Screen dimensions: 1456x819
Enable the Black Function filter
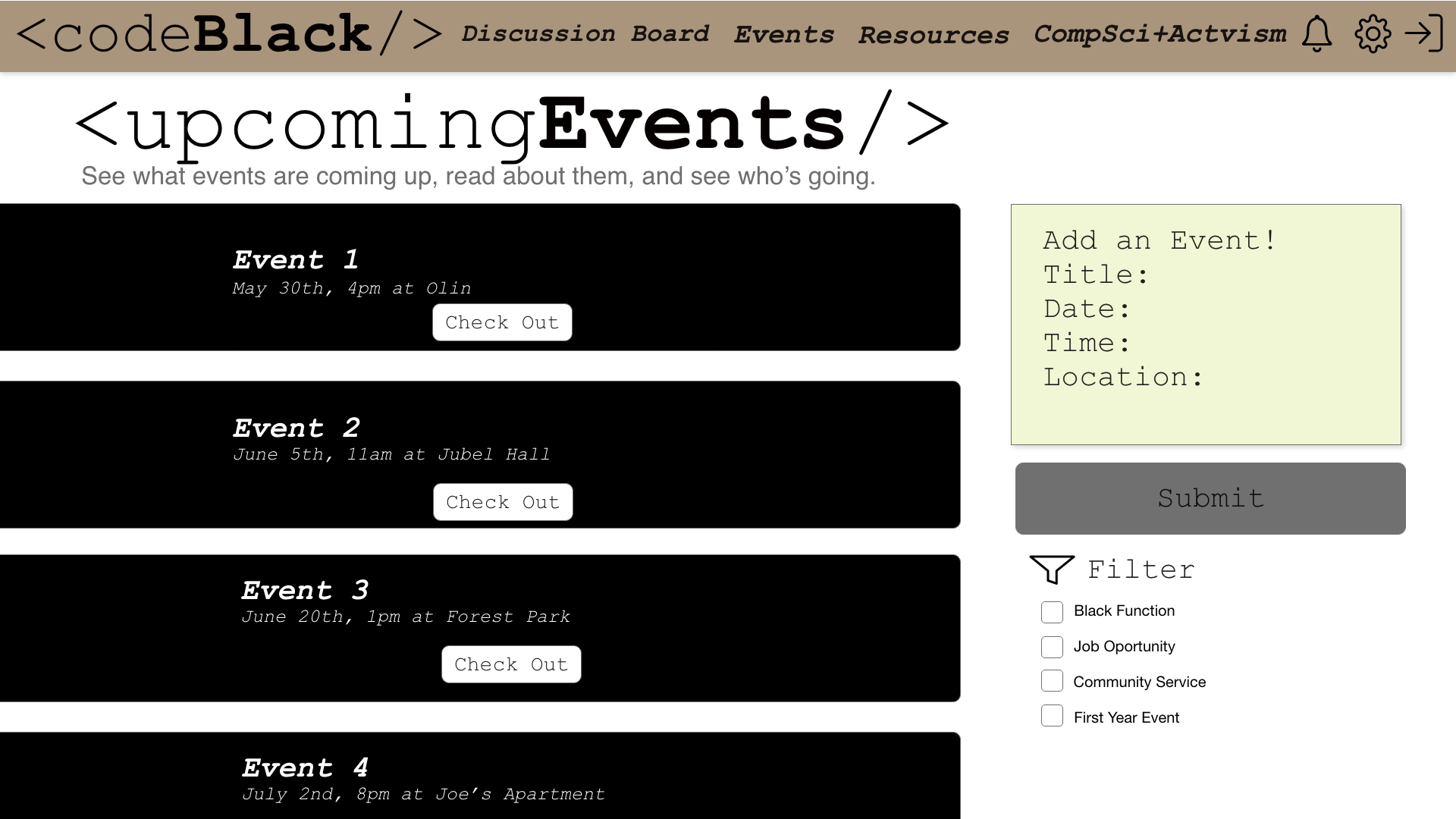1052,612
